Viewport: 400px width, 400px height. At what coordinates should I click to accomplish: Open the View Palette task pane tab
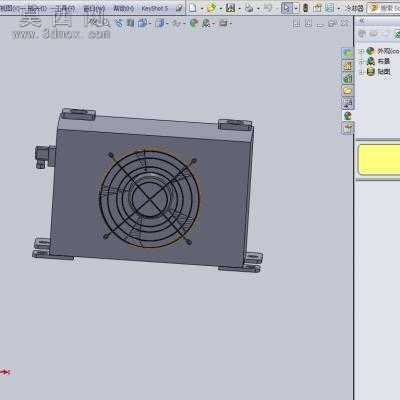[348, 103]
